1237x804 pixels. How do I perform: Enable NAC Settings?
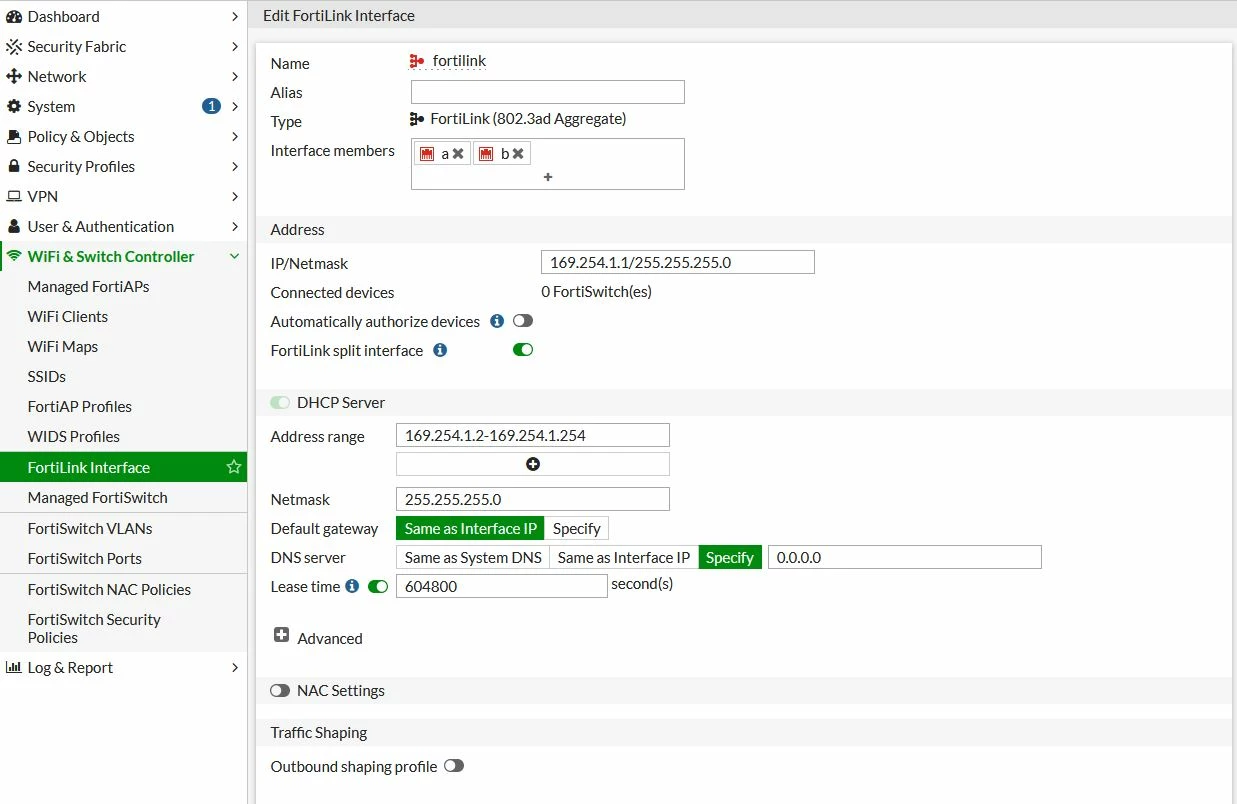pos(280,690)
